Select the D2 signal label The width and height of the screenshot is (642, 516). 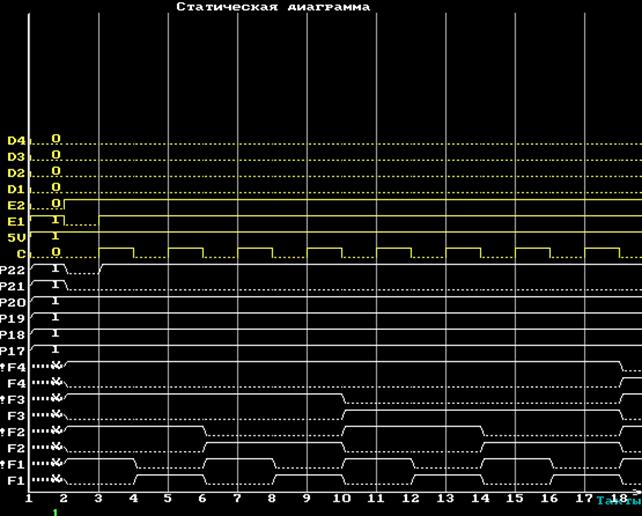pos(16,173)
